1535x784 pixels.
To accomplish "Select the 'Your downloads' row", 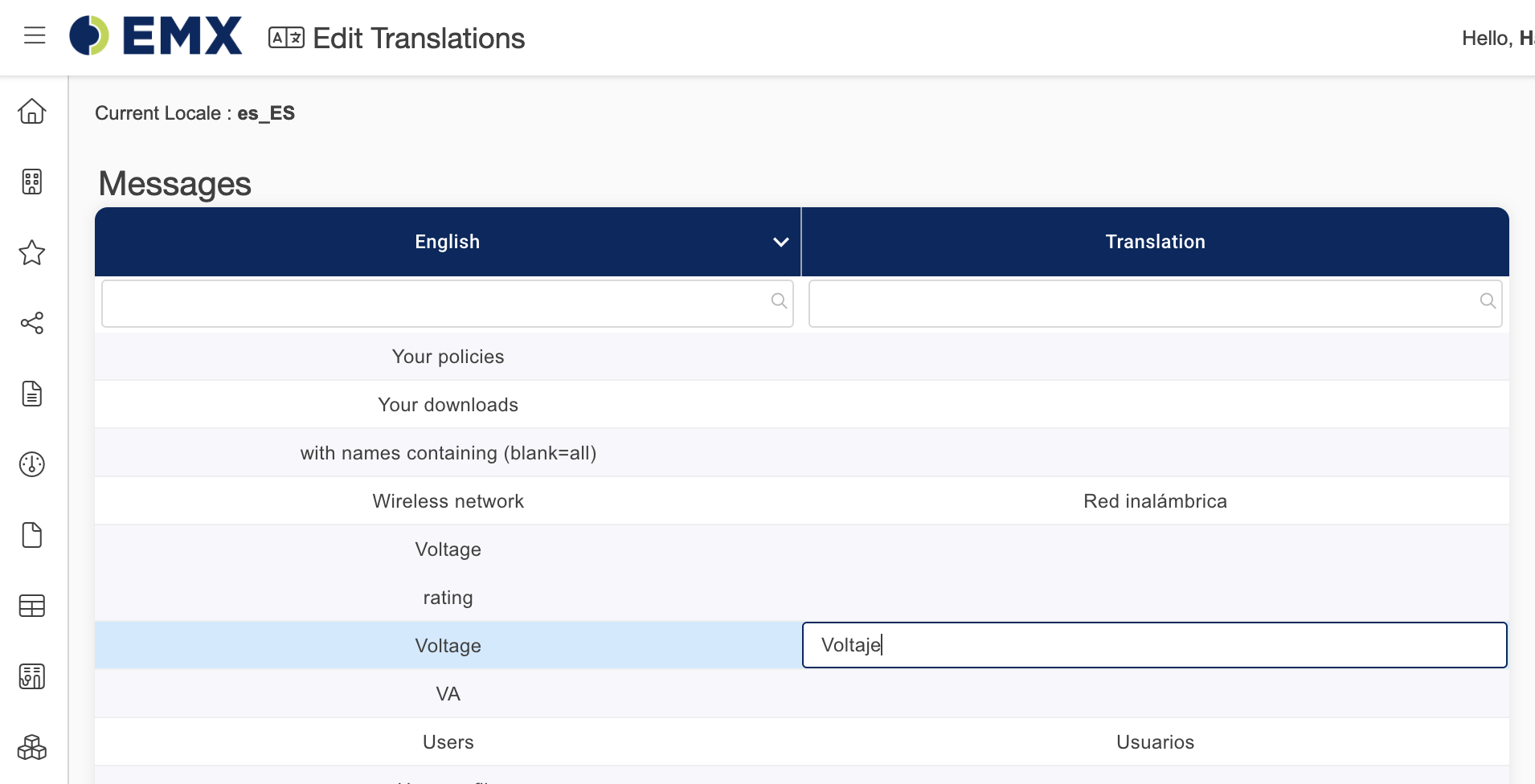I will pyautogui.click(x=802, y=405).
